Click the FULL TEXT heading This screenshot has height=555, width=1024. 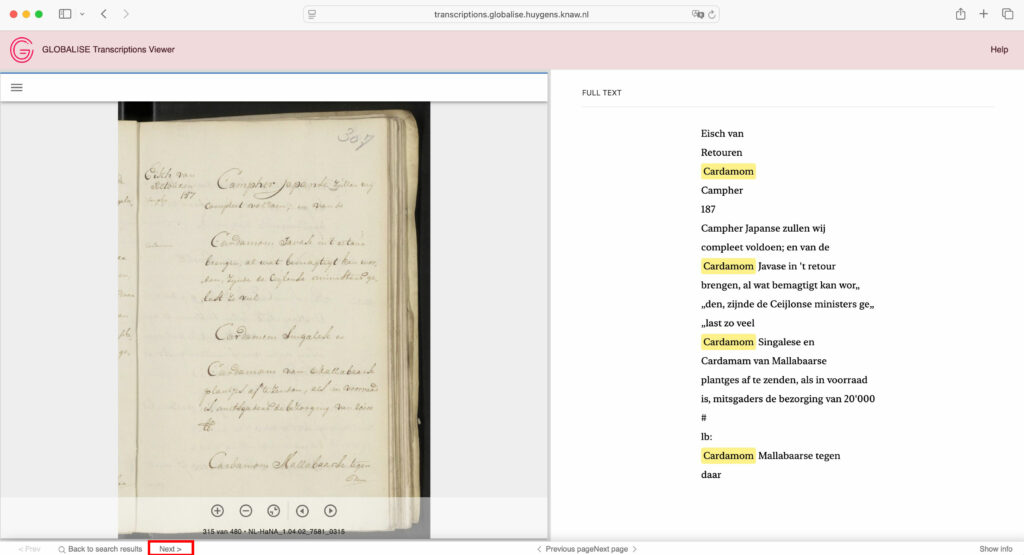tap(601, 93)
